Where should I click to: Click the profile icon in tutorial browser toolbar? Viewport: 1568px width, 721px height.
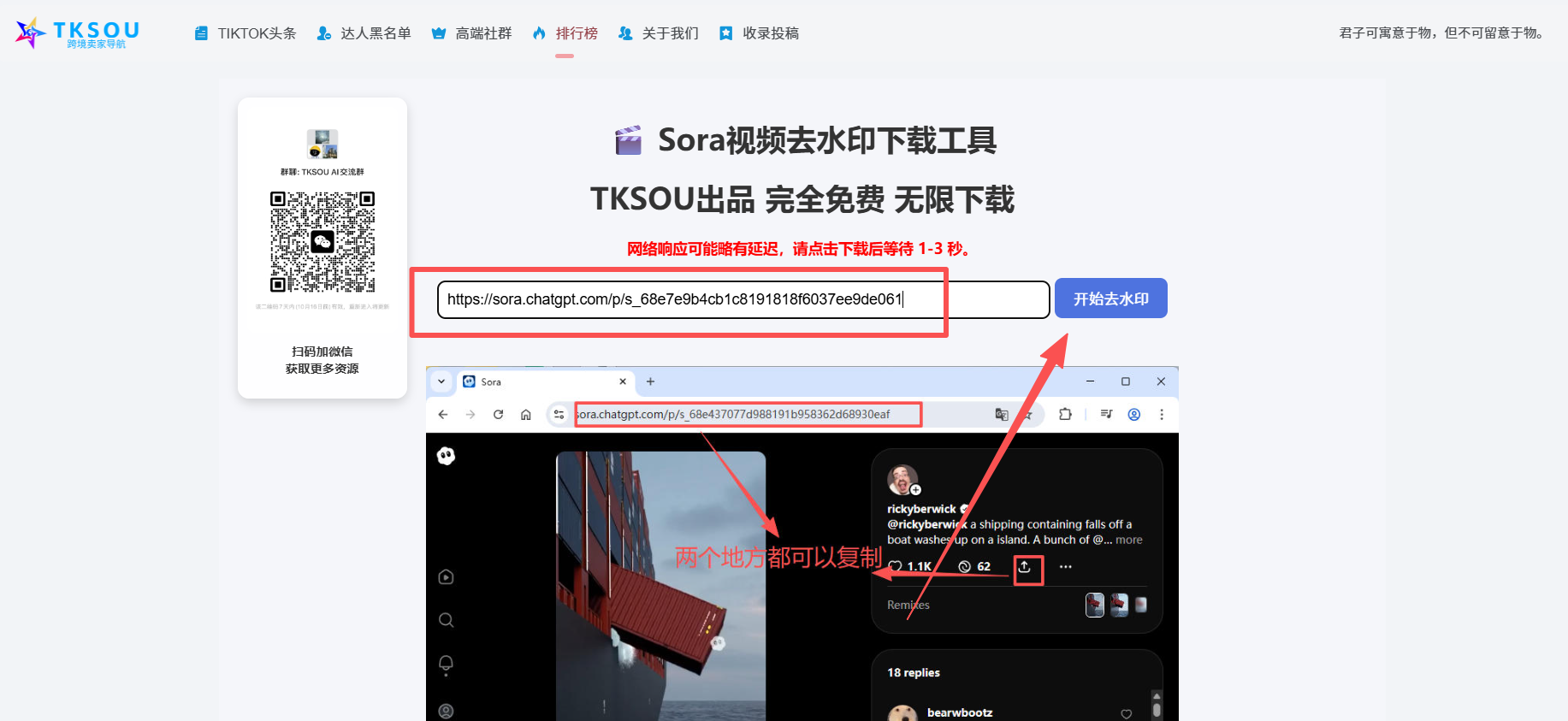coord(1134,415)
